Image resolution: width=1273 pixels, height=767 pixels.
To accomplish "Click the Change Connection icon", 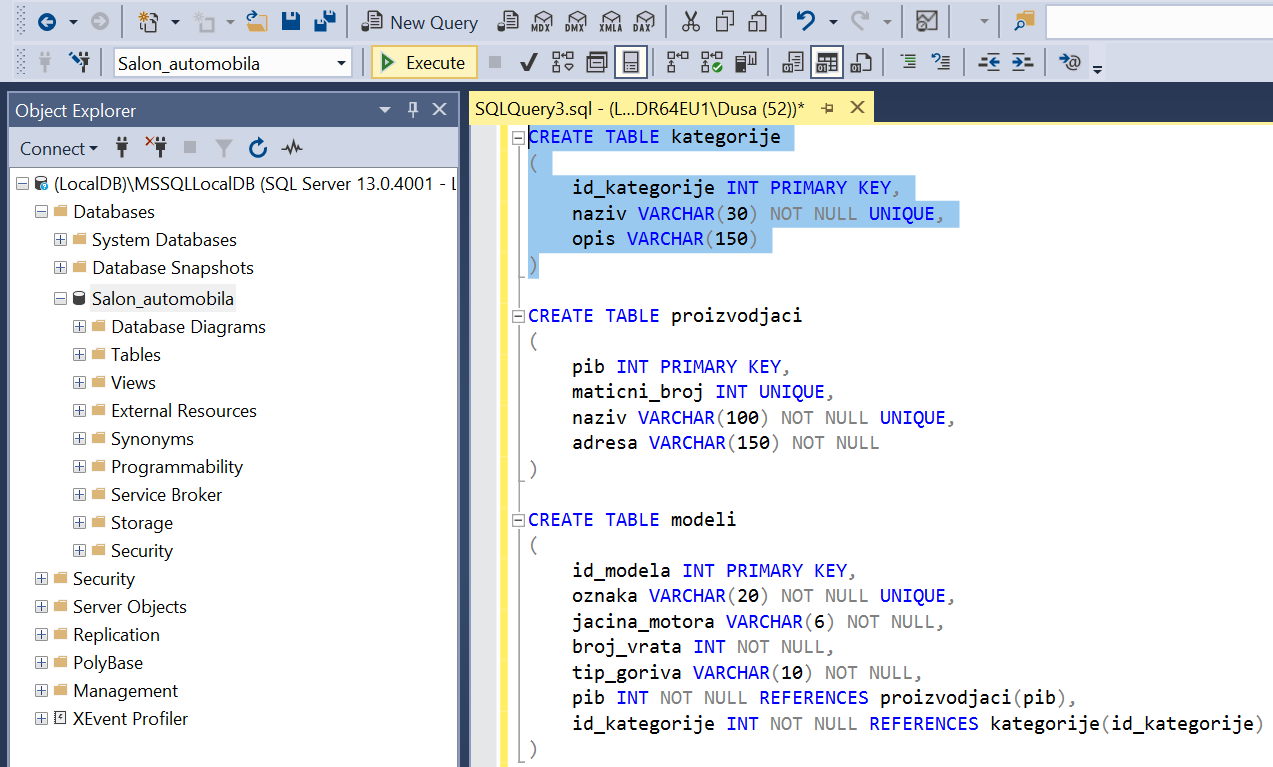I will click(x=79, y=63).
